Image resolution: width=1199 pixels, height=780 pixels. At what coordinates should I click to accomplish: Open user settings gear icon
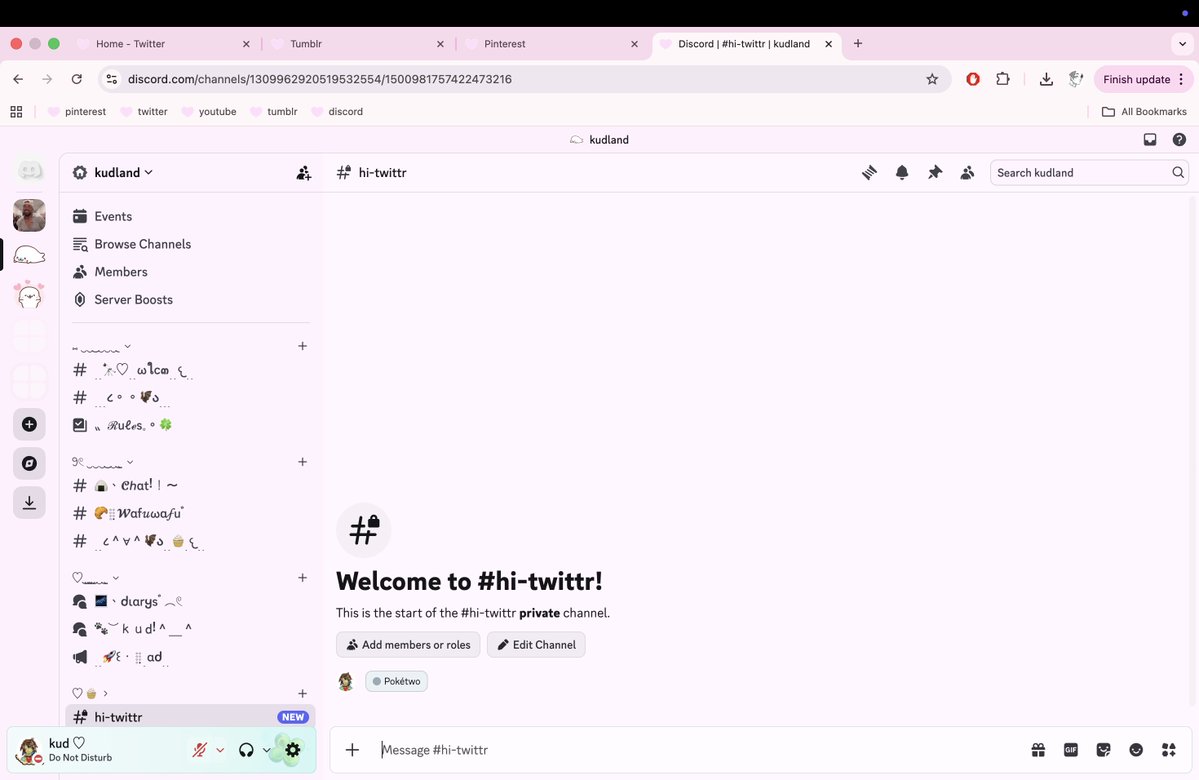click(x=293, y=750)
